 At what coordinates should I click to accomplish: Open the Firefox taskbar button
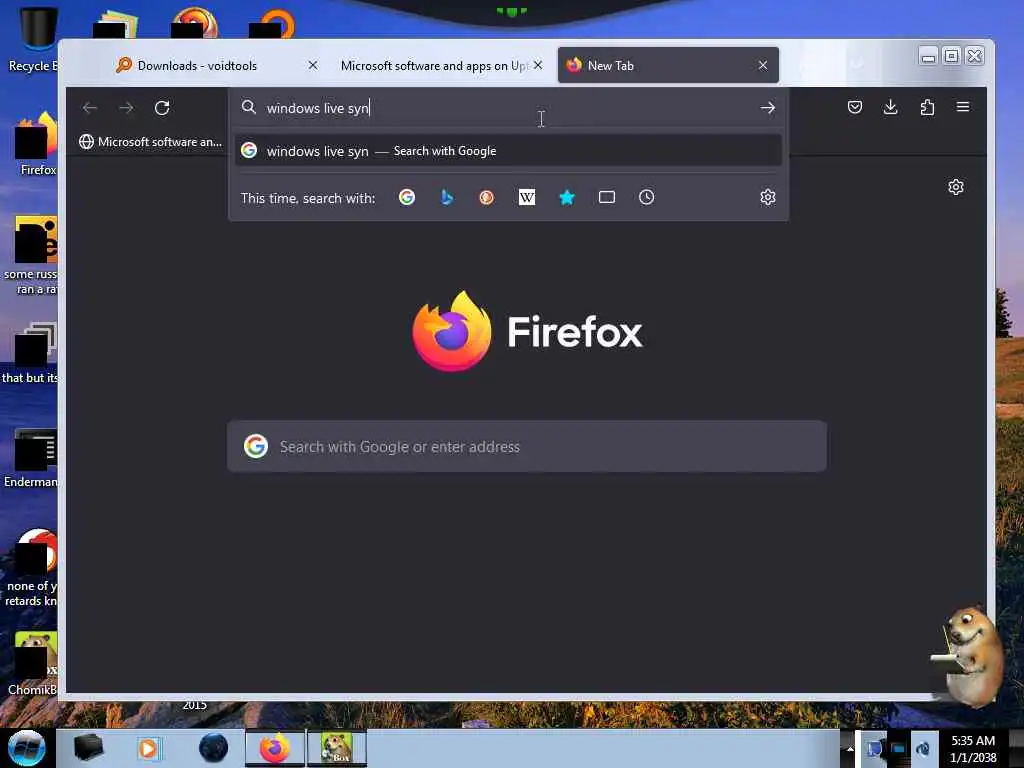(275, 748)
